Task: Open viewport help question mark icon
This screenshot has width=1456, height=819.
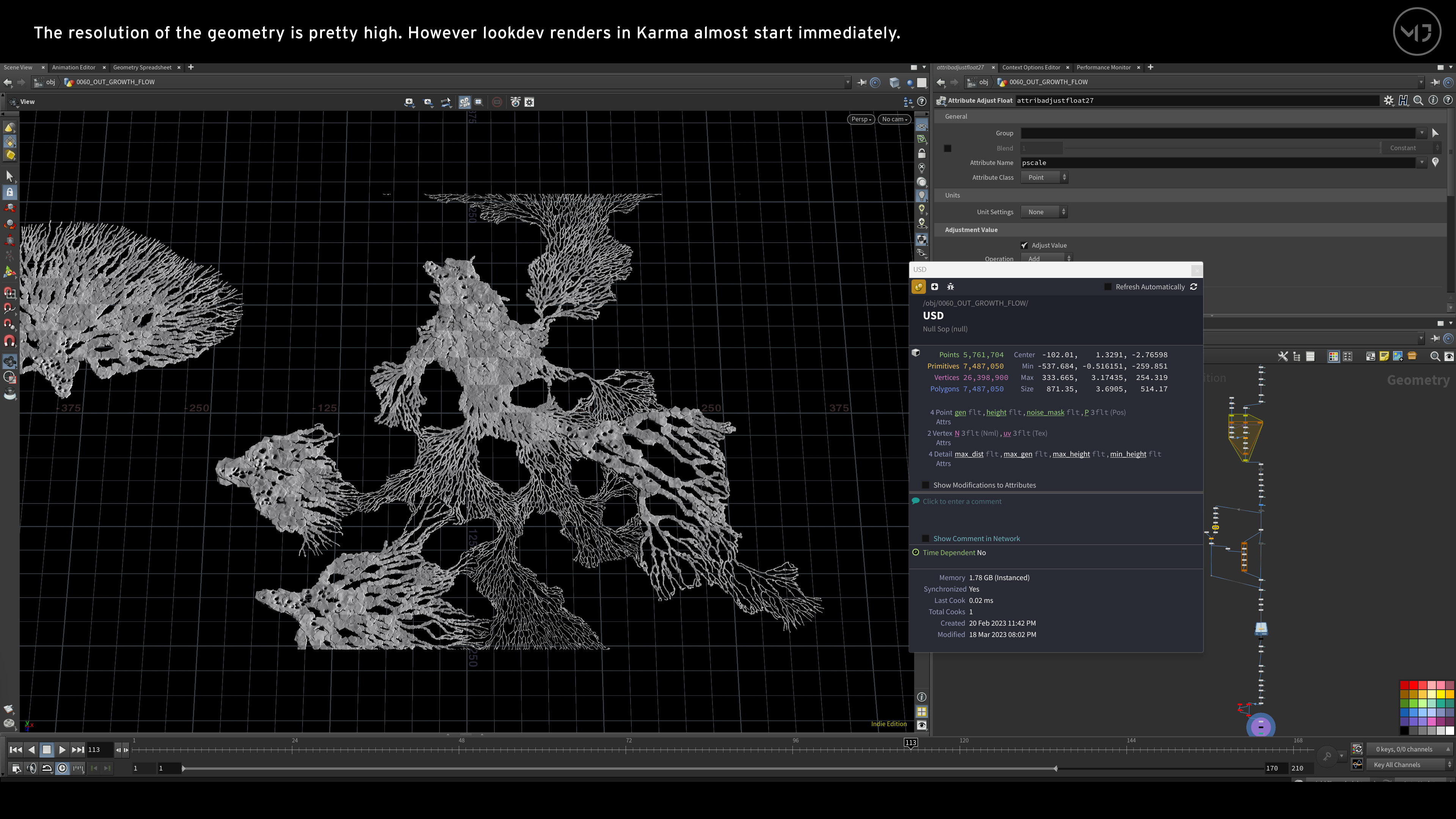Action: click(x=921, y=102)
